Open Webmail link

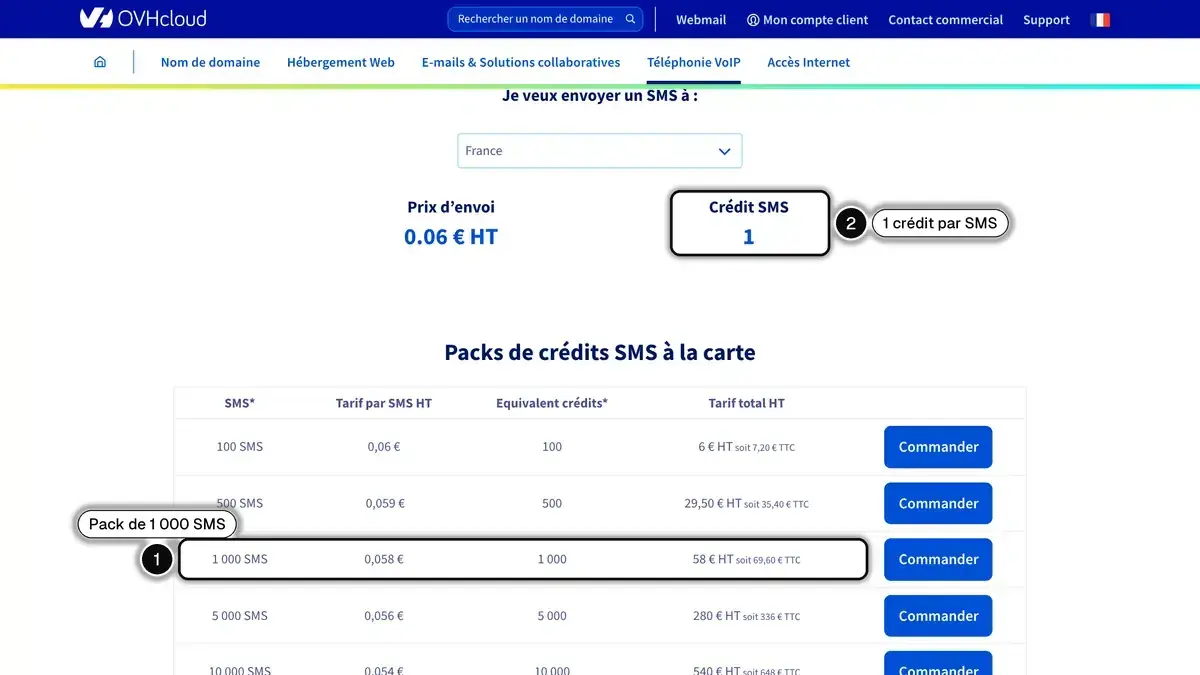pyautogui.click(x=701, y=20)
